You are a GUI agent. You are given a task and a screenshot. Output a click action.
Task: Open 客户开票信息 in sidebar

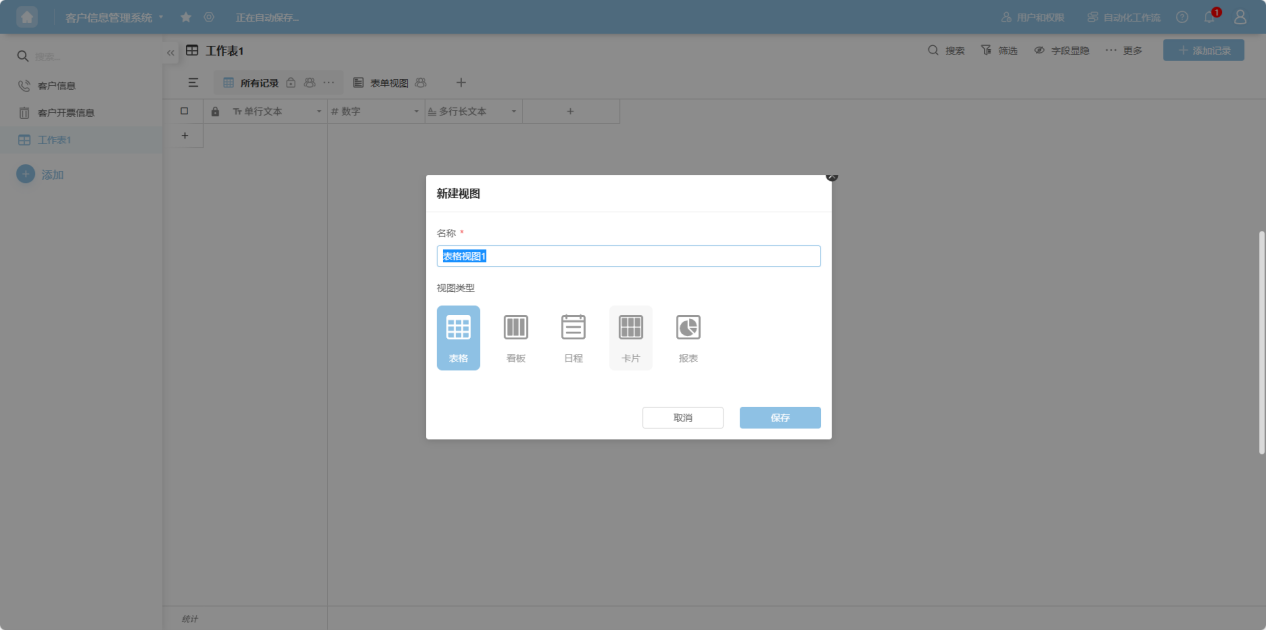coord(66,113)
